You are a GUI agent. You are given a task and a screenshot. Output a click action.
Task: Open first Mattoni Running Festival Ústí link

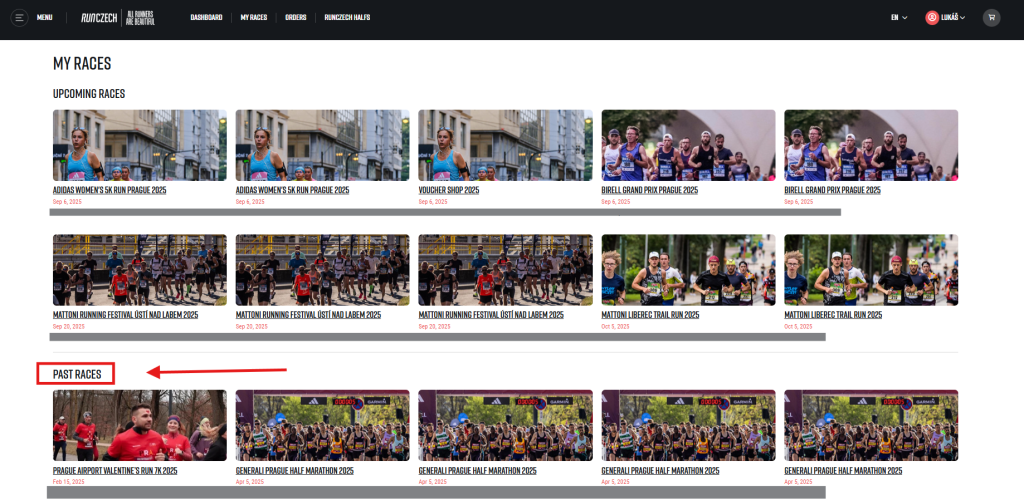(125, 315)
